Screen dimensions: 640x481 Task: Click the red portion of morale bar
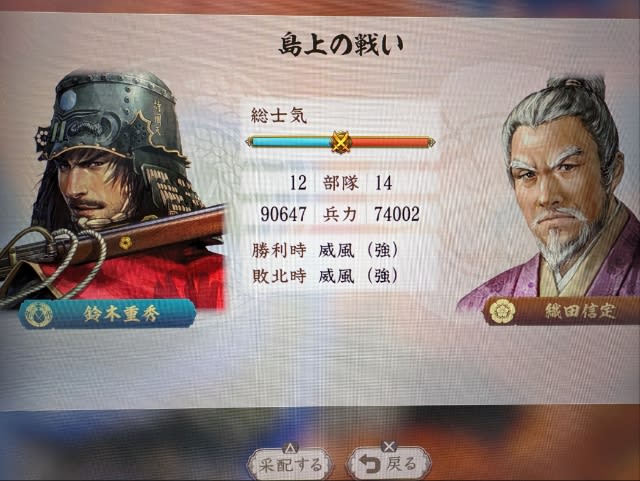click(390, 142)
